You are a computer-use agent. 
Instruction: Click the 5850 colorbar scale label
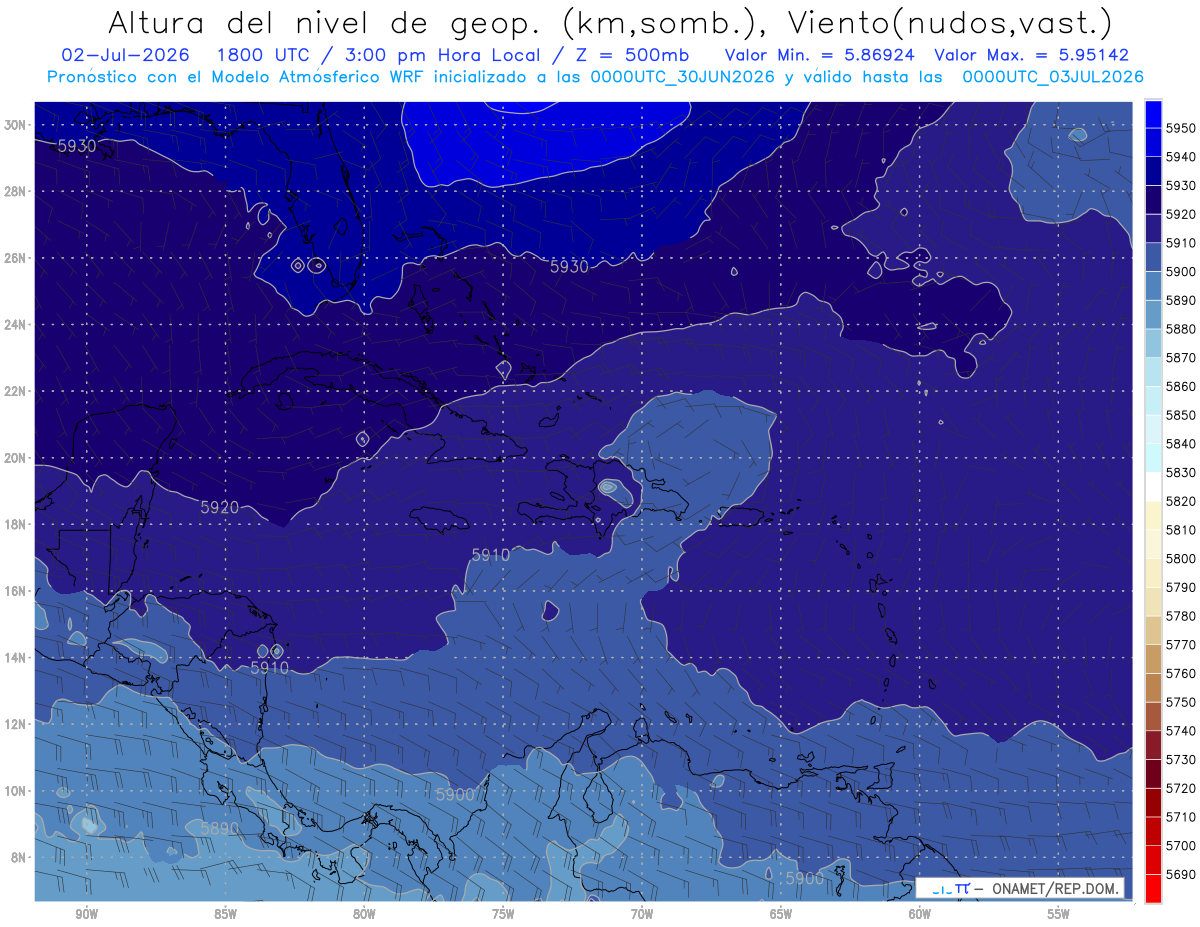pyautogui.click(x=1181, y=415)
